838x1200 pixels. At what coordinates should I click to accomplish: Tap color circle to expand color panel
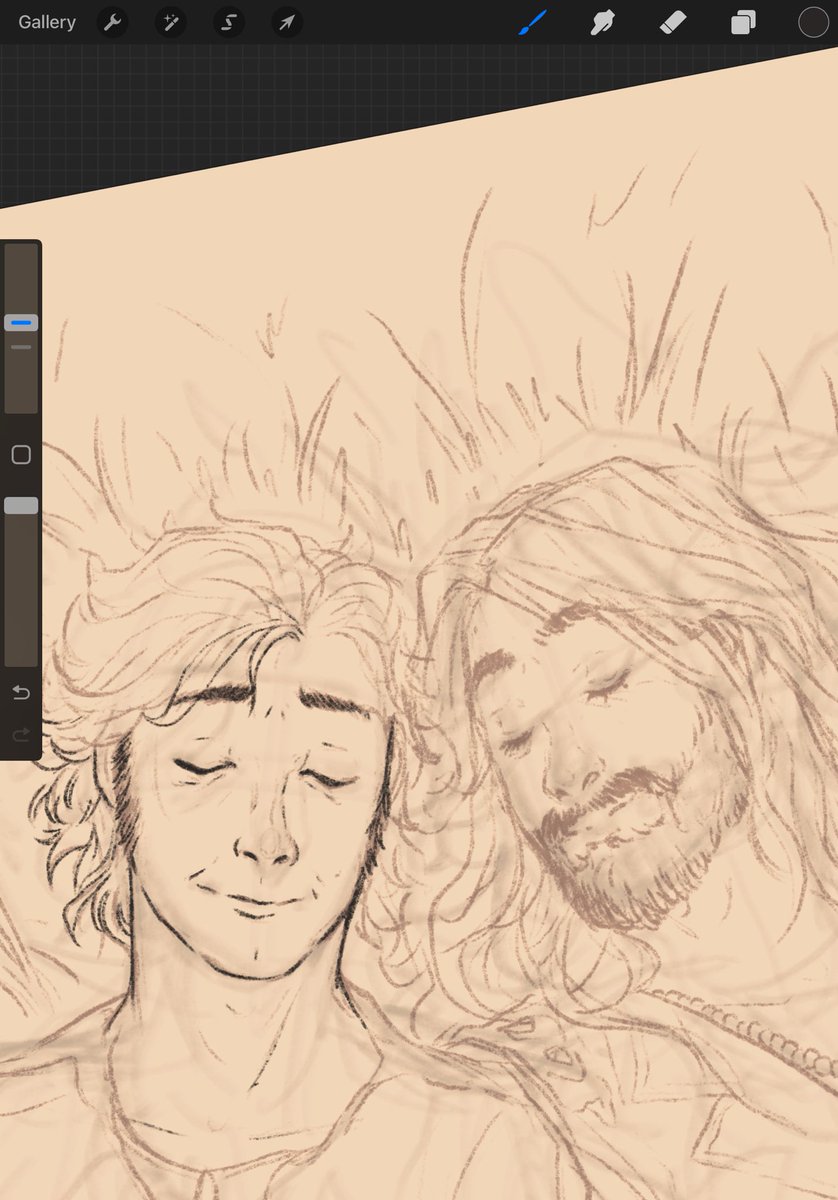pos(814,22)
